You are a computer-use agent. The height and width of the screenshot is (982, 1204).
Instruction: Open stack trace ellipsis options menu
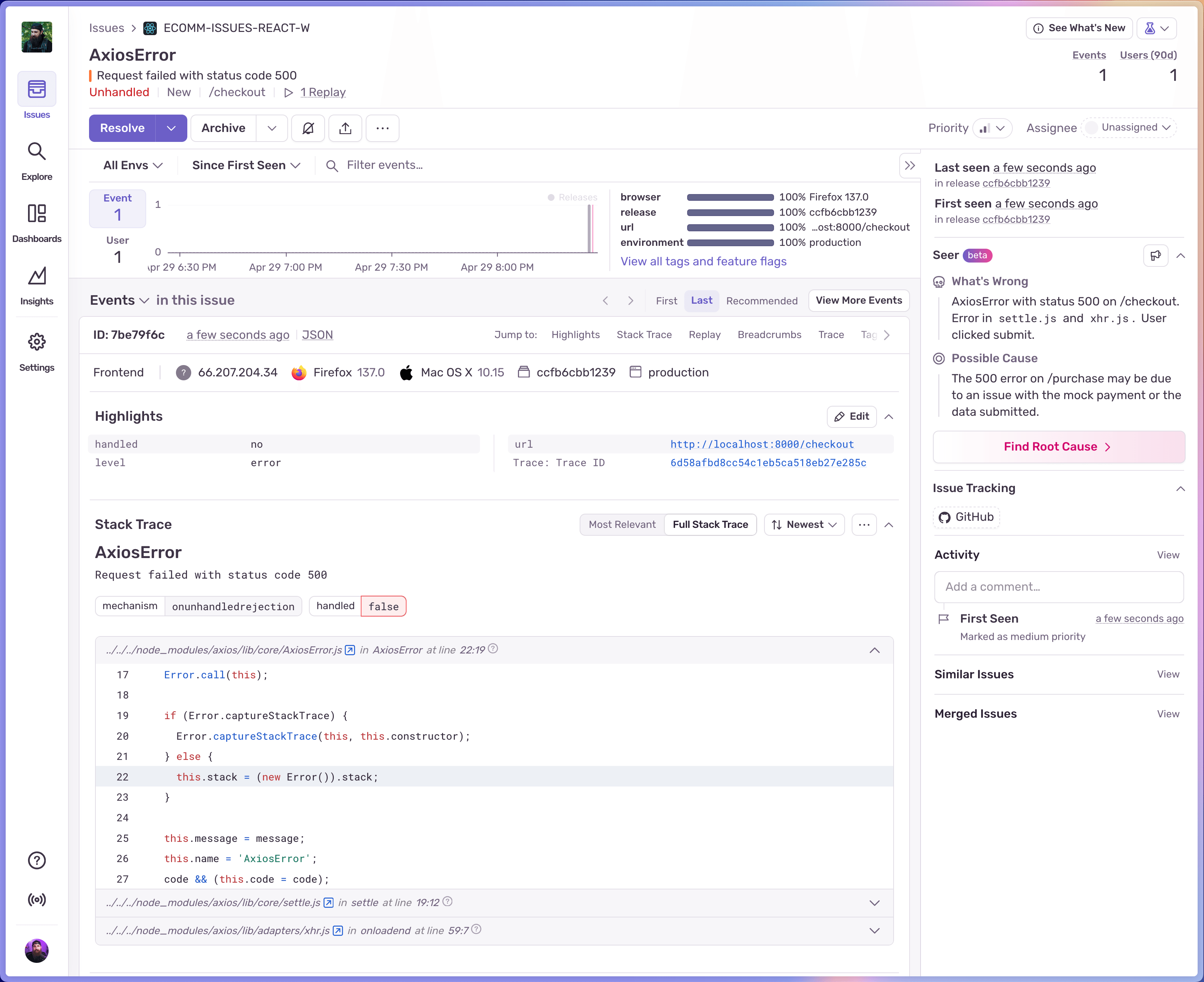point(864,524)
